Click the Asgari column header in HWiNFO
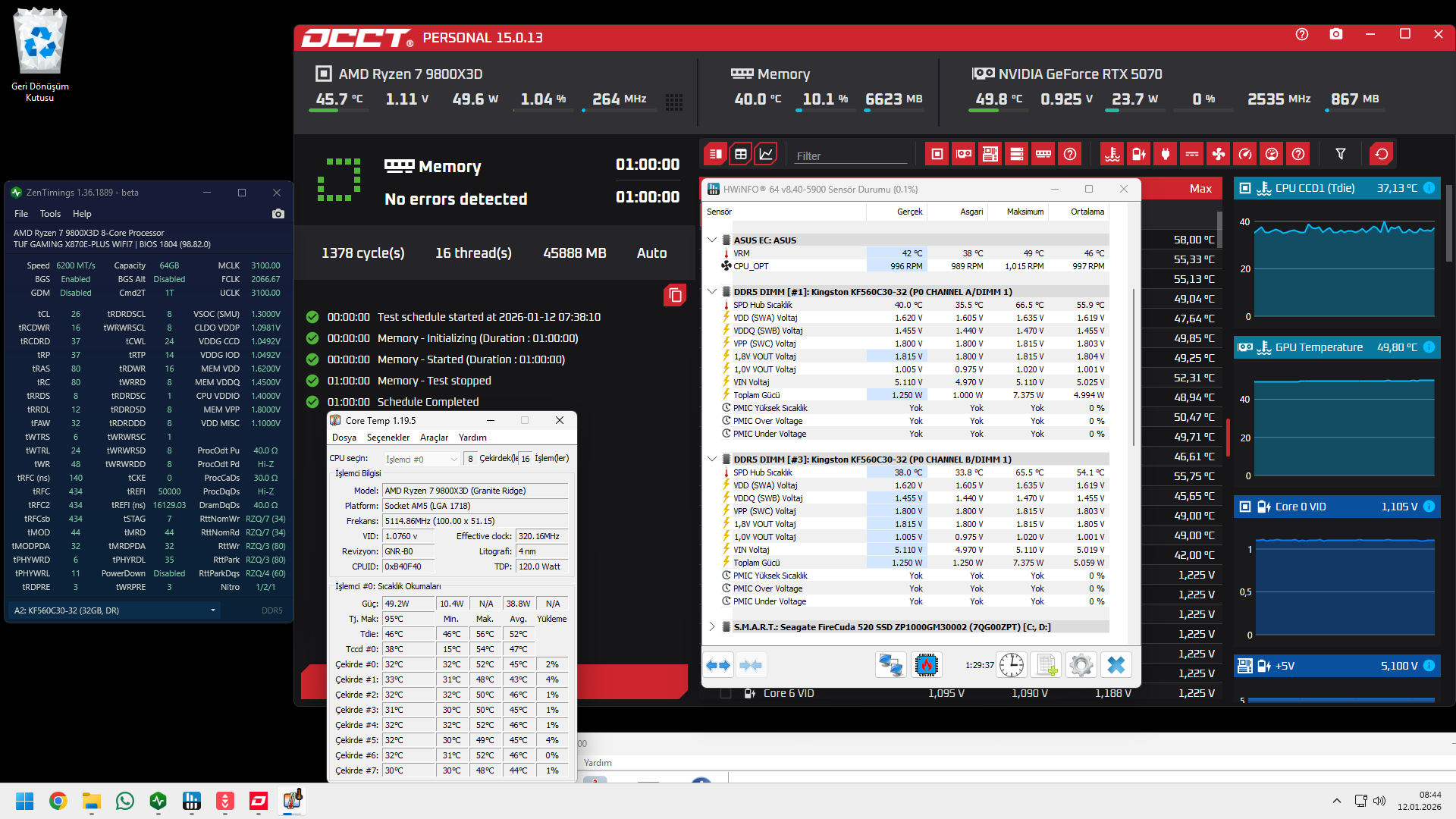 (x=957, y=212)
